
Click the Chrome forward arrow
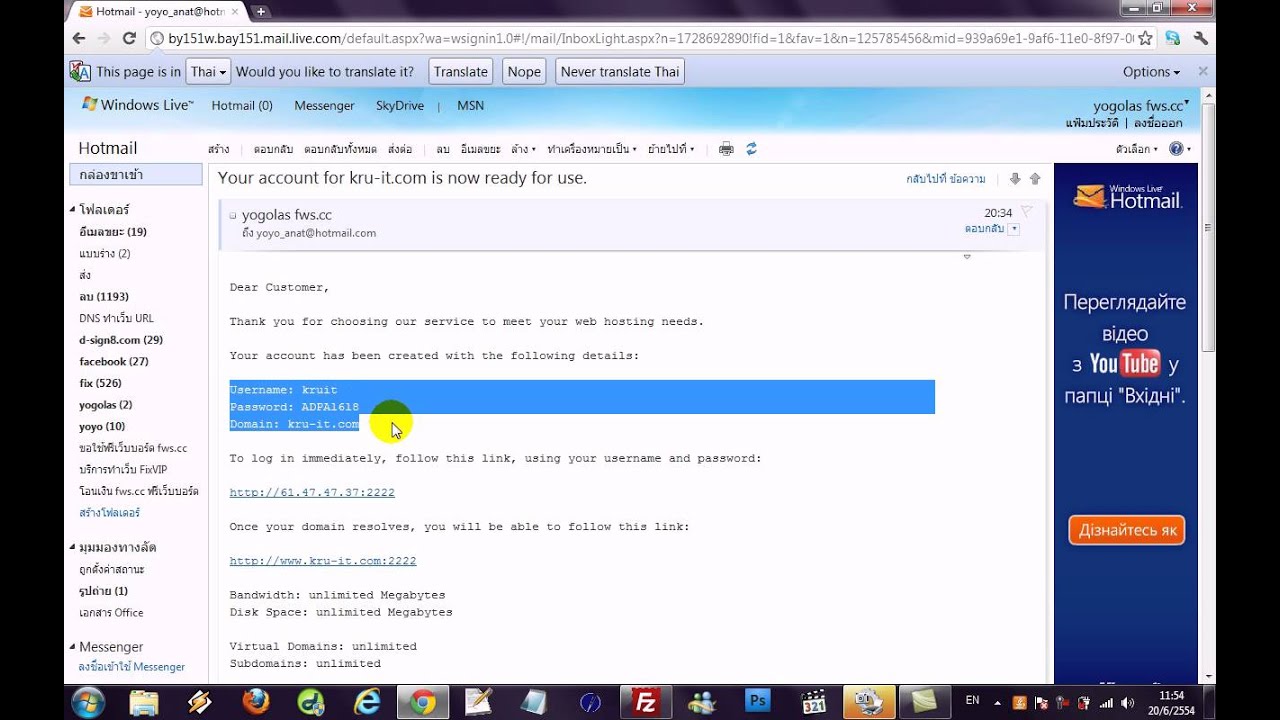pyautogui.click(x=104, y=38)
